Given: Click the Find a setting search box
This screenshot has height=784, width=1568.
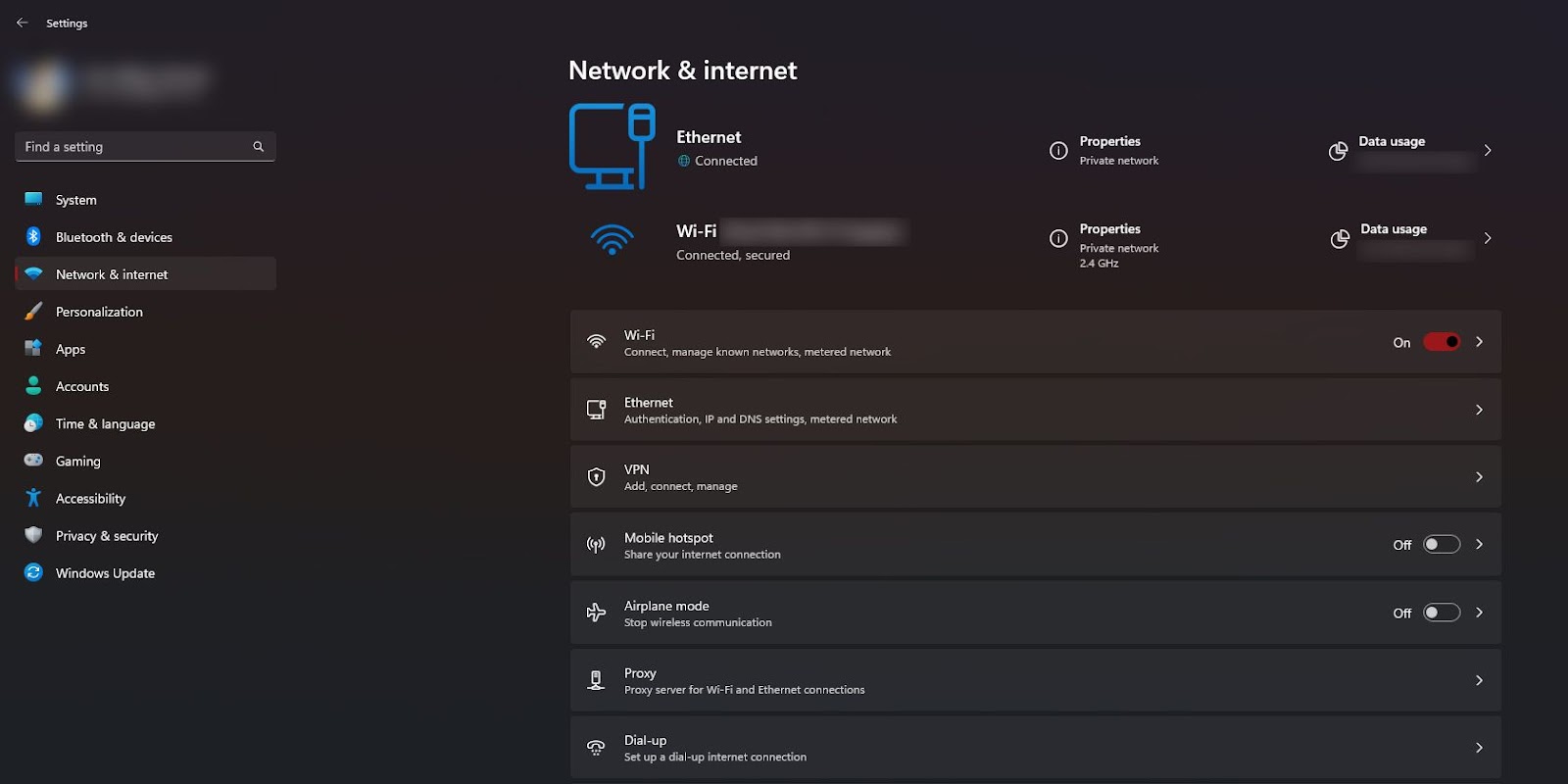Looking at the screenshot, I should pyautogui.click(x=135, y=147).
